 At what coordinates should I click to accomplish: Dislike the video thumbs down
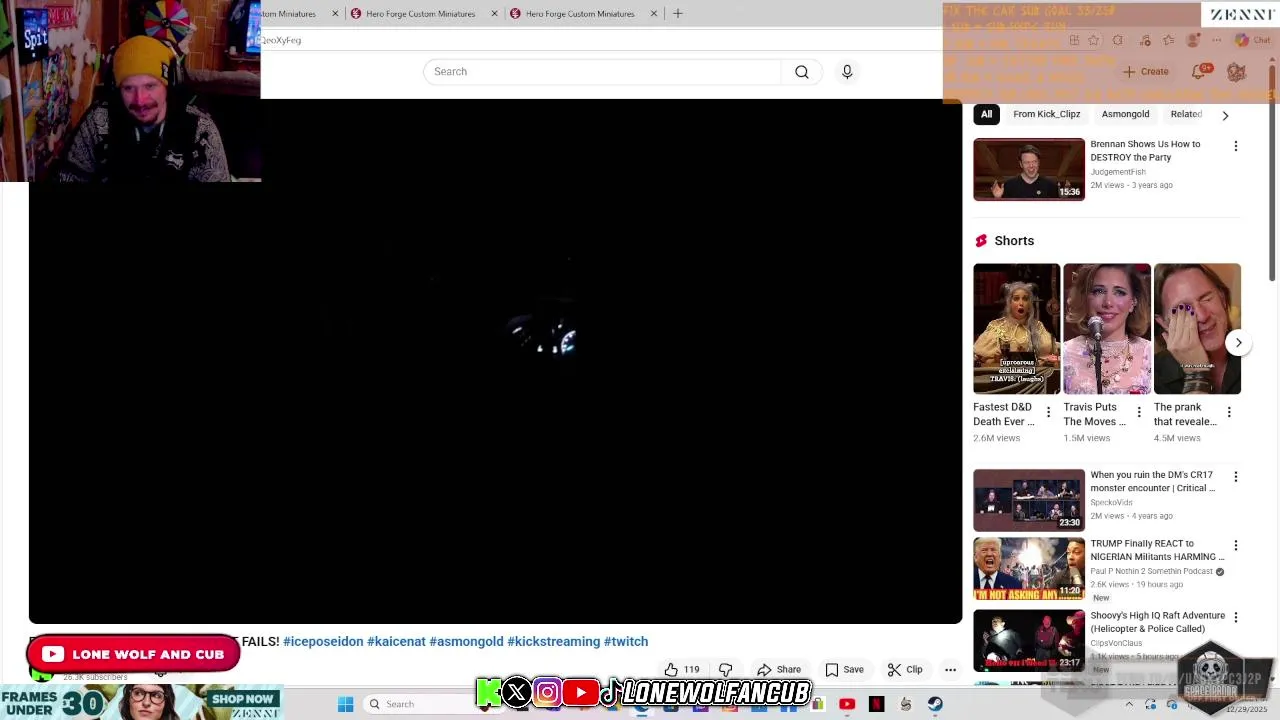coord(726,670)
